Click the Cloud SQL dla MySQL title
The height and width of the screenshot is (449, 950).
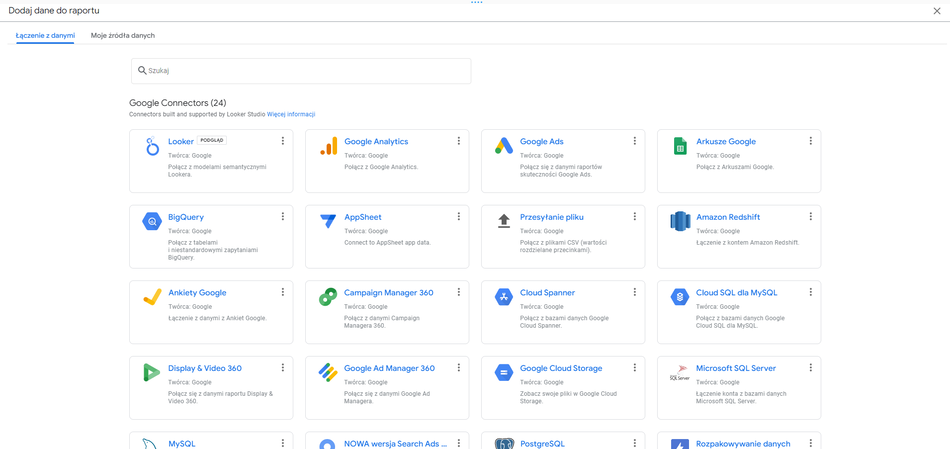(736, 292)
